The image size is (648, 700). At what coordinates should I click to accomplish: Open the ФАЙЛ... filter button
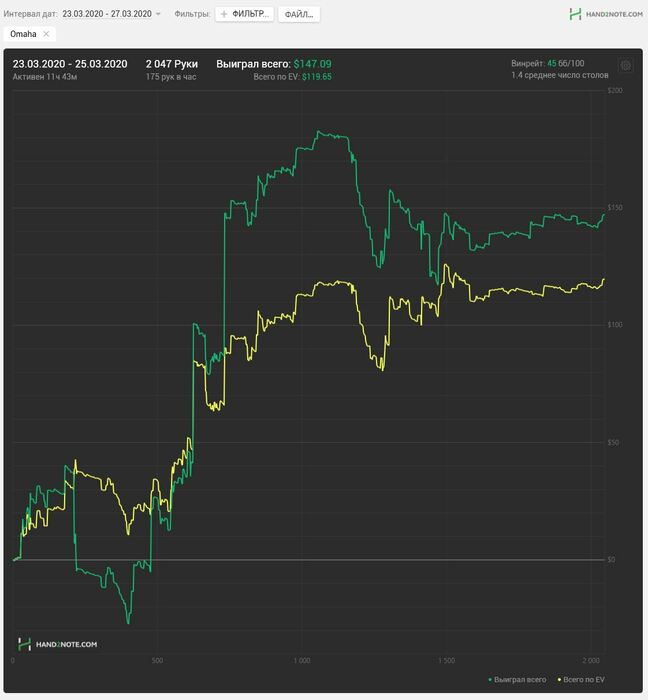click(x=299, y=14)
